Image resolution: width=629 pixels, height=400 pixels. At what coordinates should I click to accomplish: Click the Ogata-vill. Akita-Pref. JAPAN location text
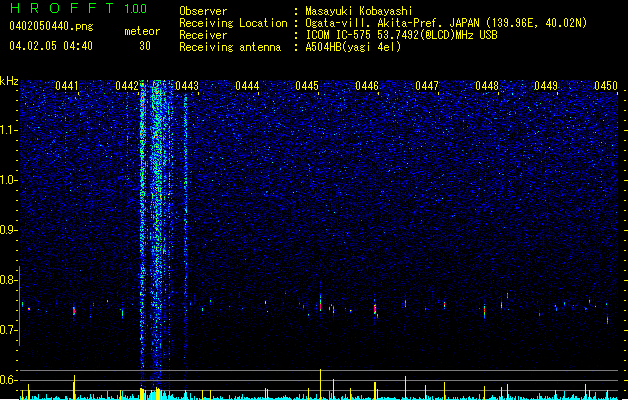click(393, 23)
